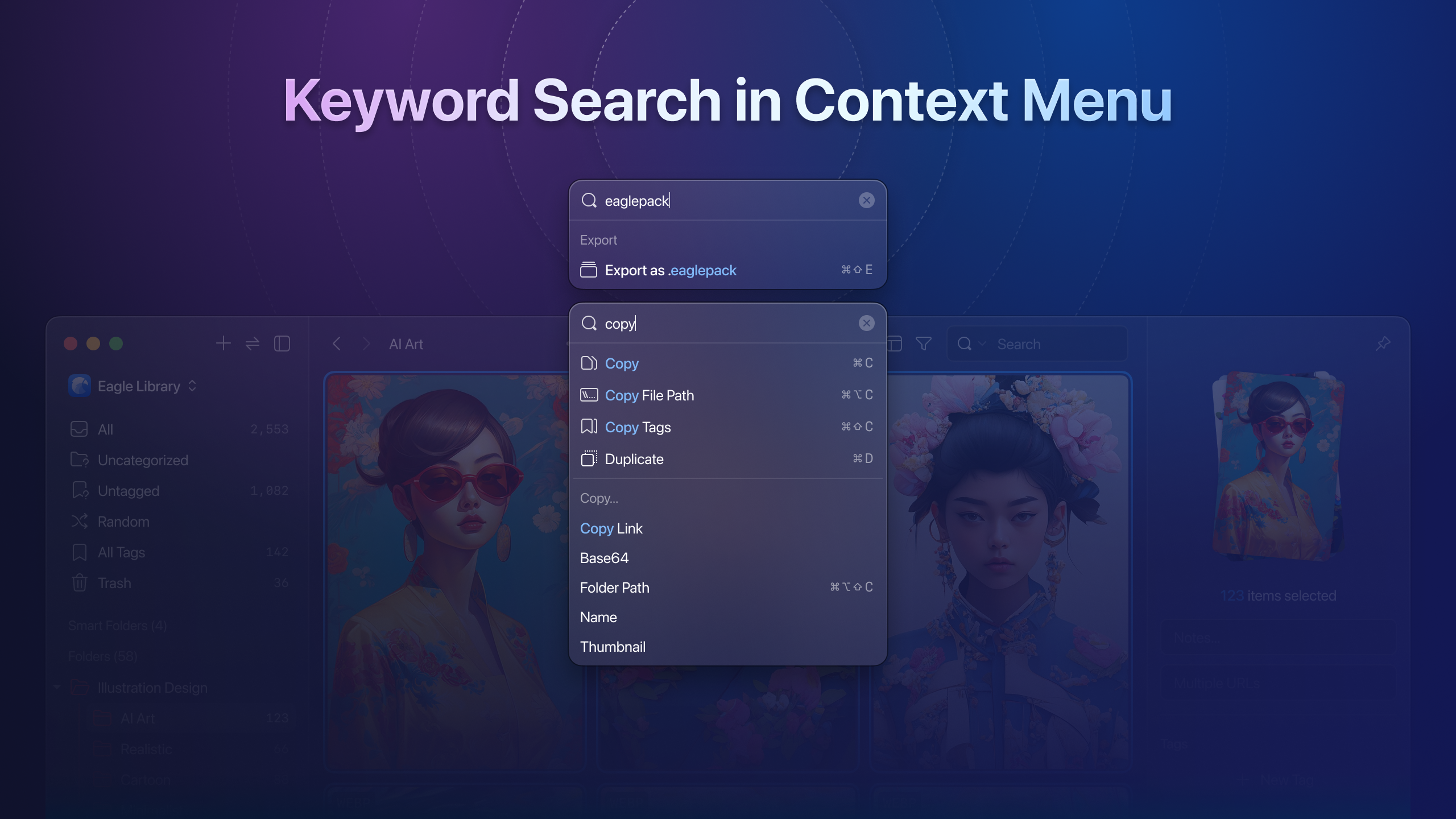Select Export as .eaglepack in the menu
The width and height of the screenshot is (1456, 819).
point(670,270)
